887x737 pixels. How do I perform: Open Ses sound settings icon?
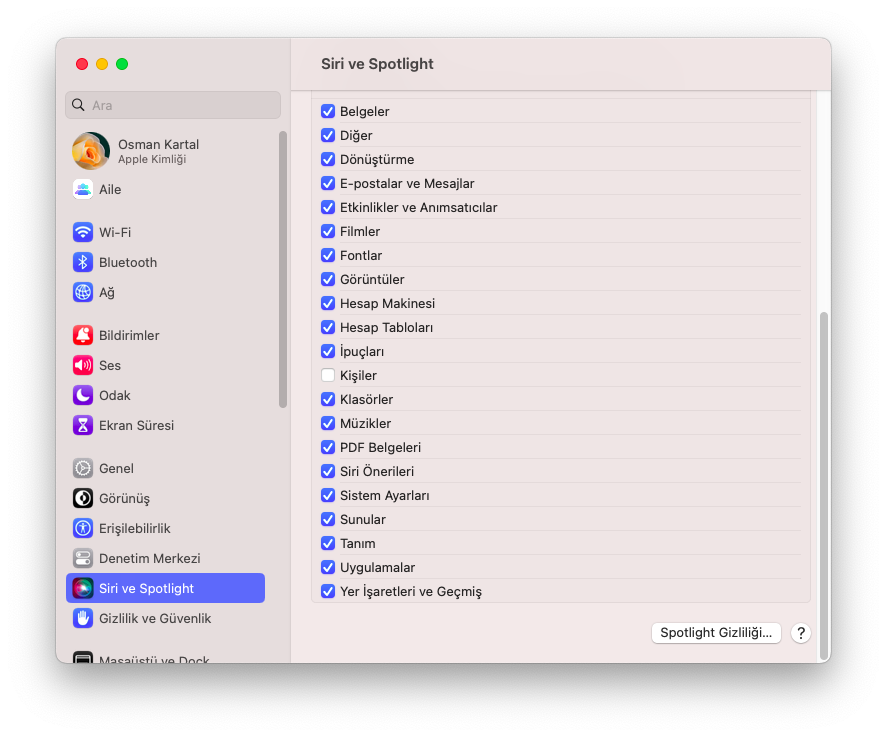[83, 365]
